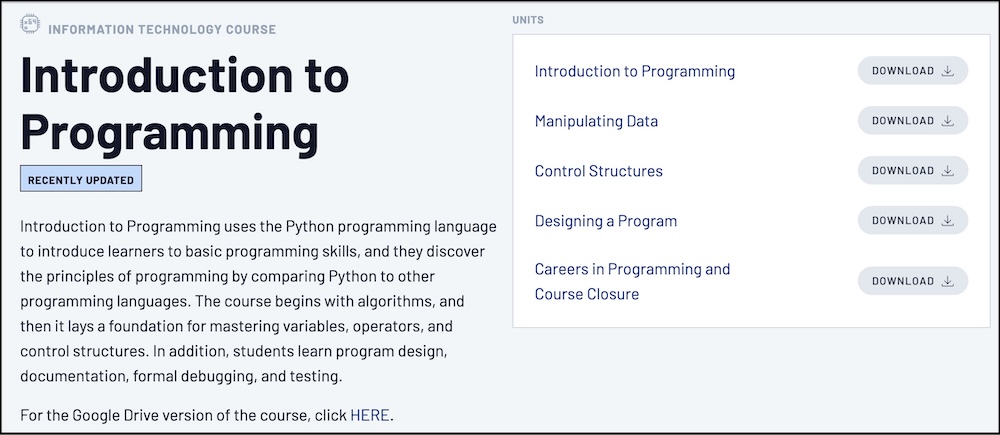The width and height of the screenshot is (1000, 435).
Task: Click download arrow icon for Designing a Program
Action: [x=948, y=221]
